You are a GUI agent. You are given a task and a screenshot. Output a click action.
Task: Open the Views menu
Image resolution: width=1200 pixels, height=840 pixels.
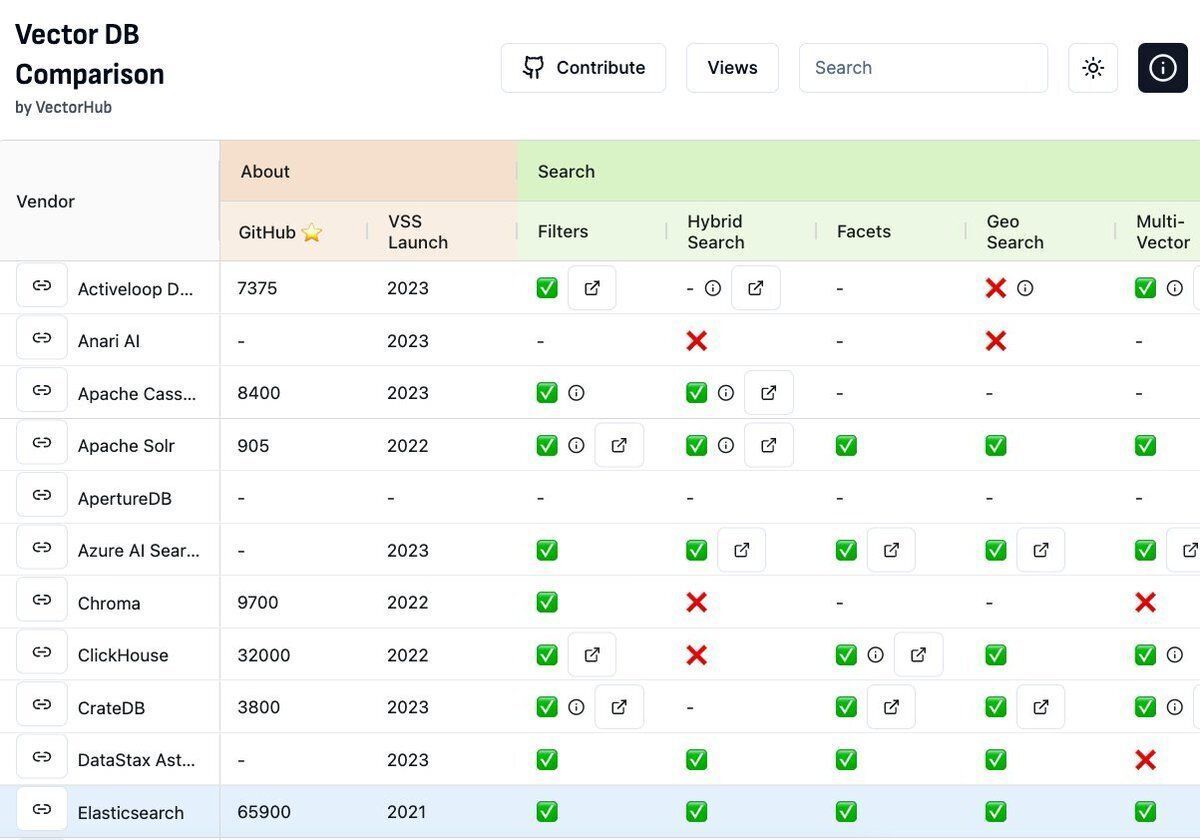[x=732, y=68]
